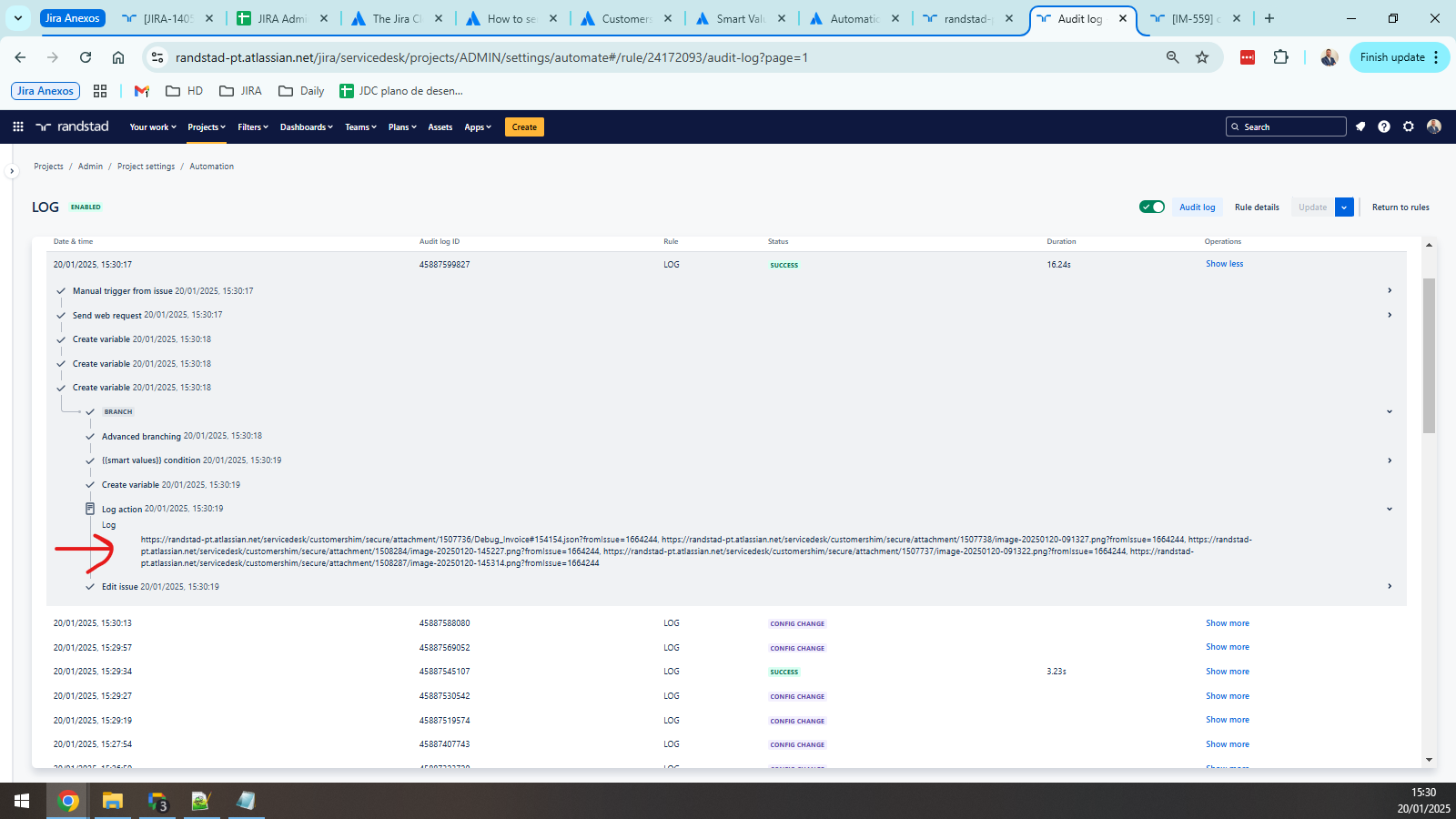Reload the page with the refresh icon
The height and width of the screenshot is (819, 1456).
click(86, 57)
